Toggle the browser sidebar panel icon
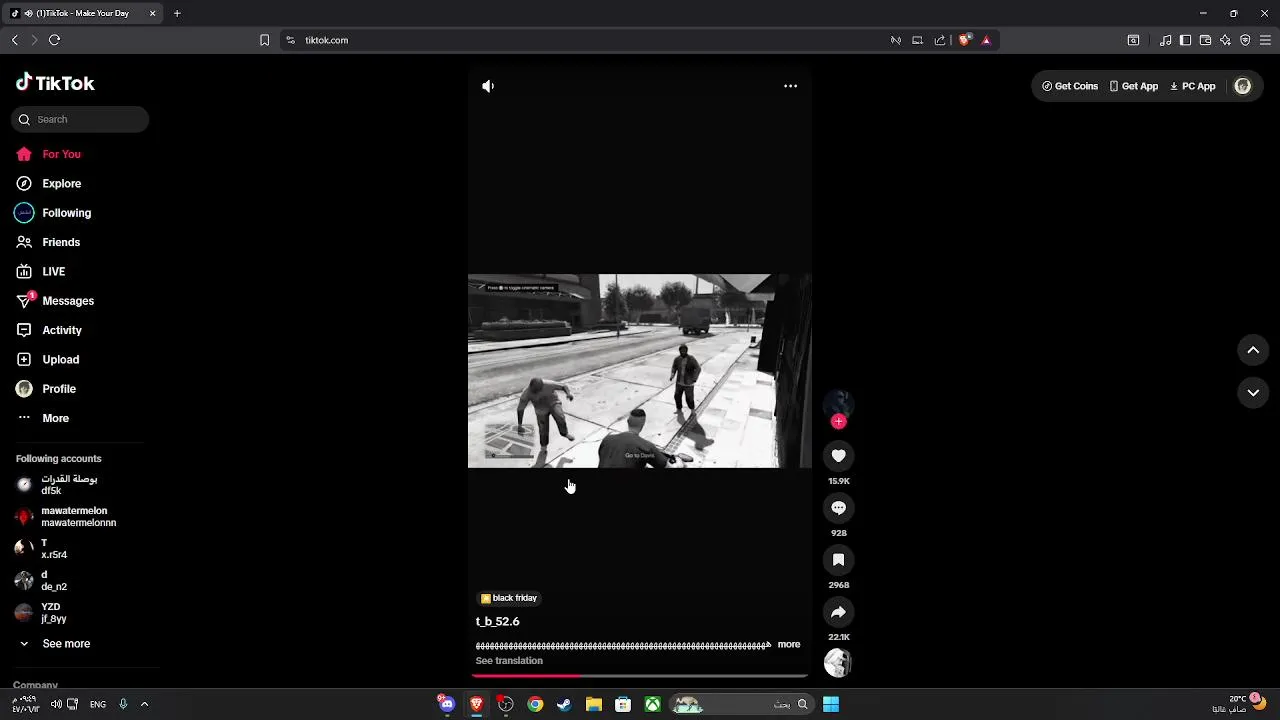The image size is (1280, 720). click(1185, 40)
